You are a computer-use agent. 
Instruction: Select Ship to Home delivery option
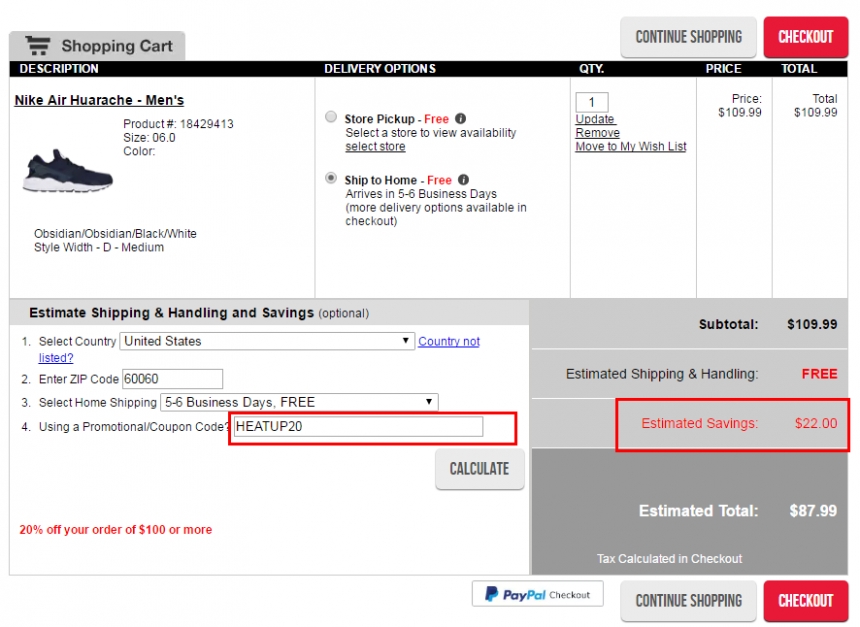(x=331, y=178)
